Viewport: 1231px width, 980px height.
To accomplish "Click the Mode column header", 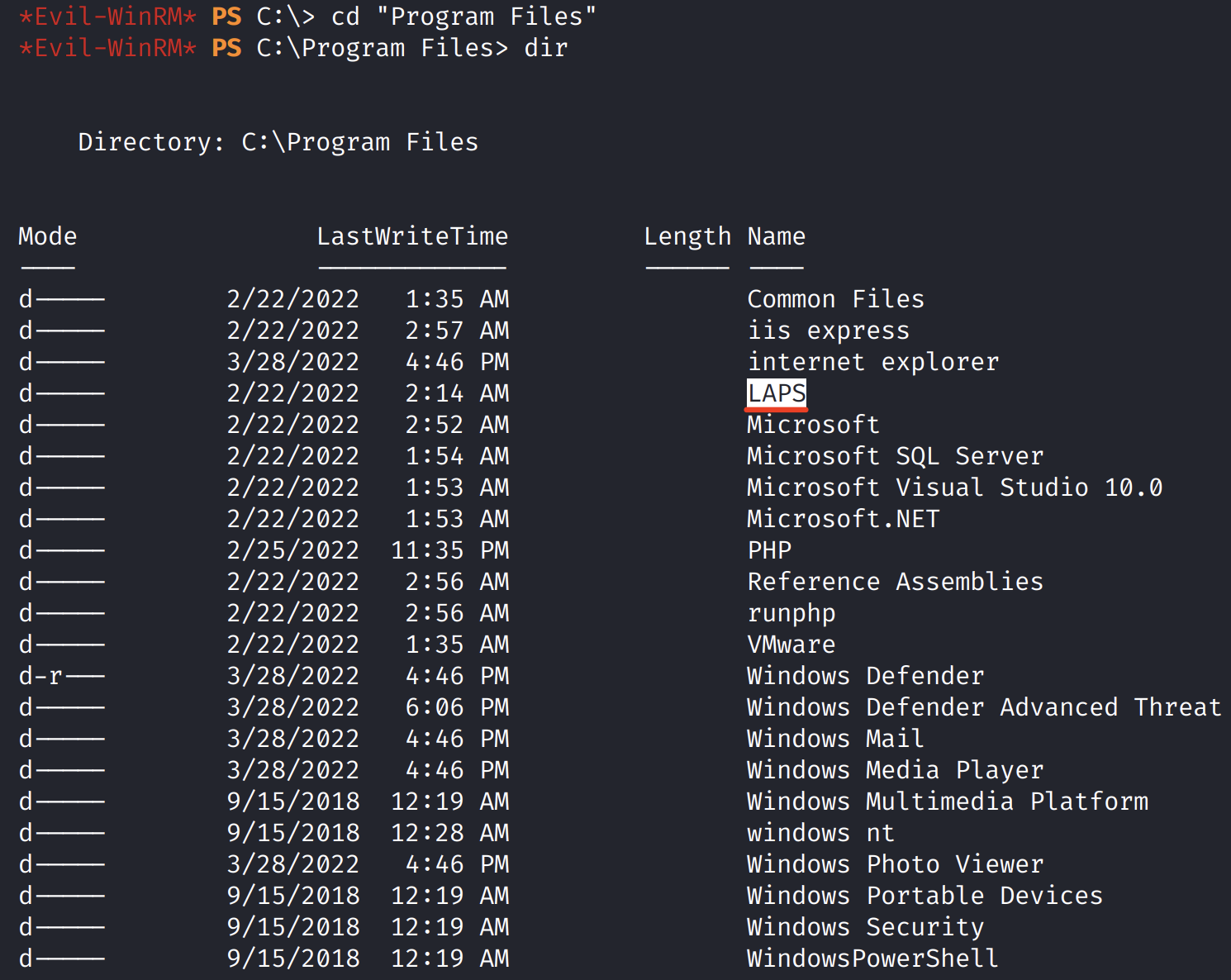I will point(47,236).
